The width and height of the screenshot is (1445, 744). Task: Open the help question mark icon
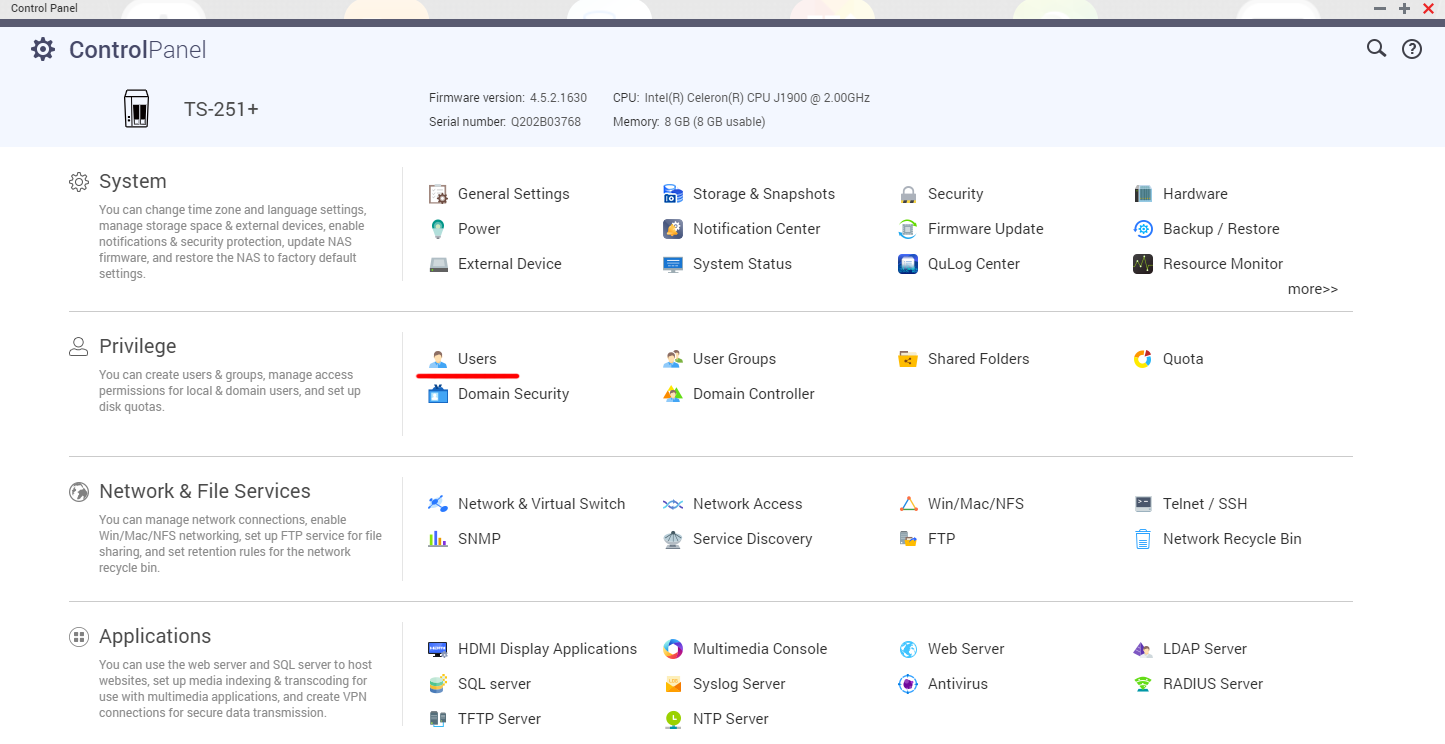point(1412,49)
